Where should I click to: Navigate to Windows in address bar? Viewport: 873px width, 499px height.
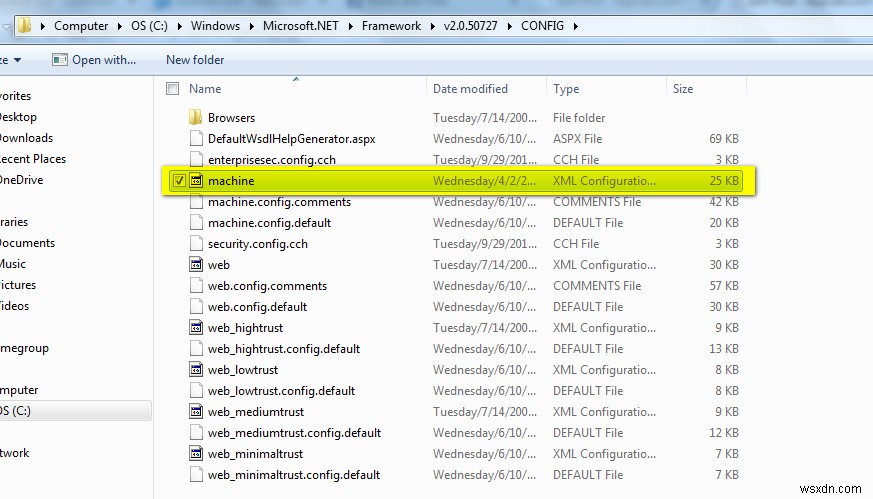pyautogui.click(x=215, y=26)
